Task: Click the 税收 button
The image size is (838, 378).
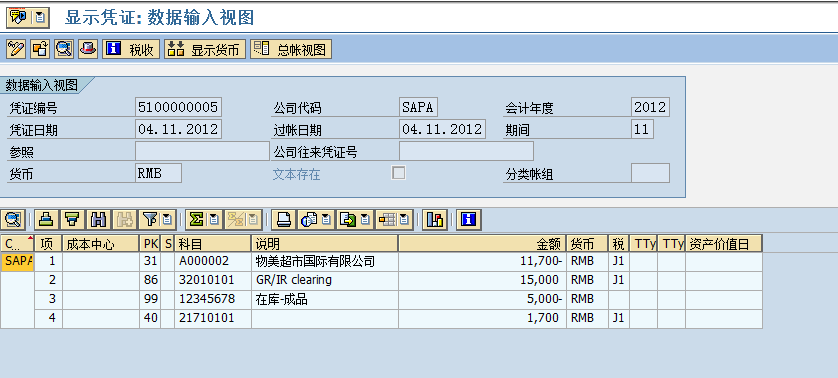Action: point(131,49)
